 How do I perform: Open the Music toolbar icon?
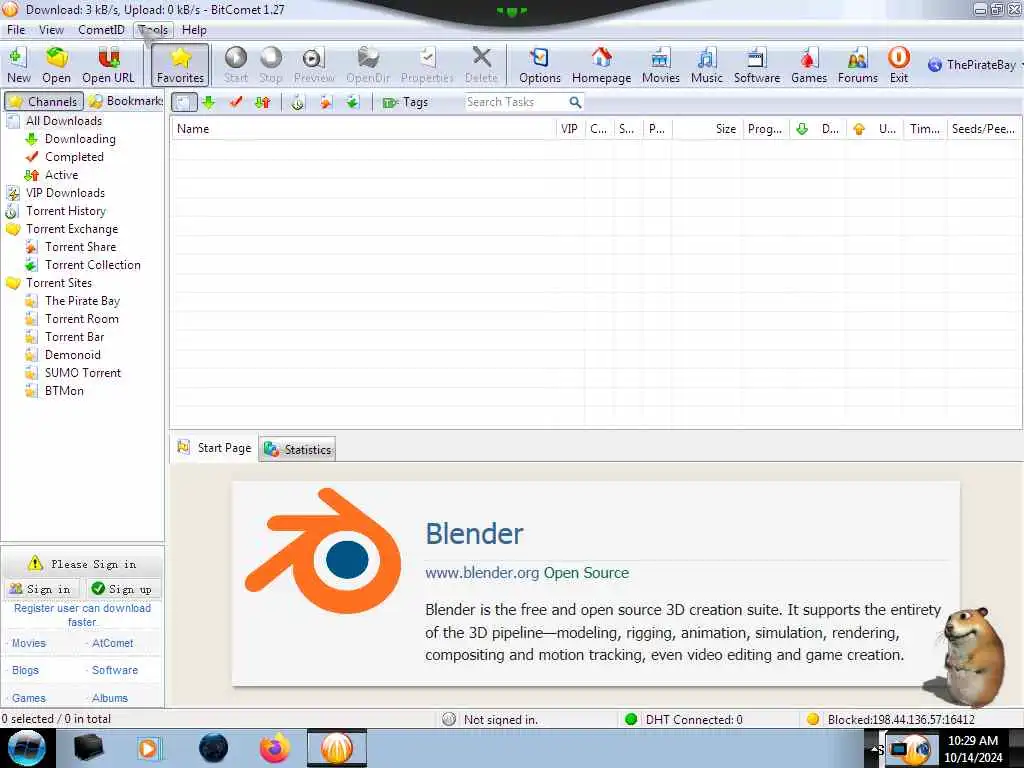pyautogui.click(x=707, y=65)
